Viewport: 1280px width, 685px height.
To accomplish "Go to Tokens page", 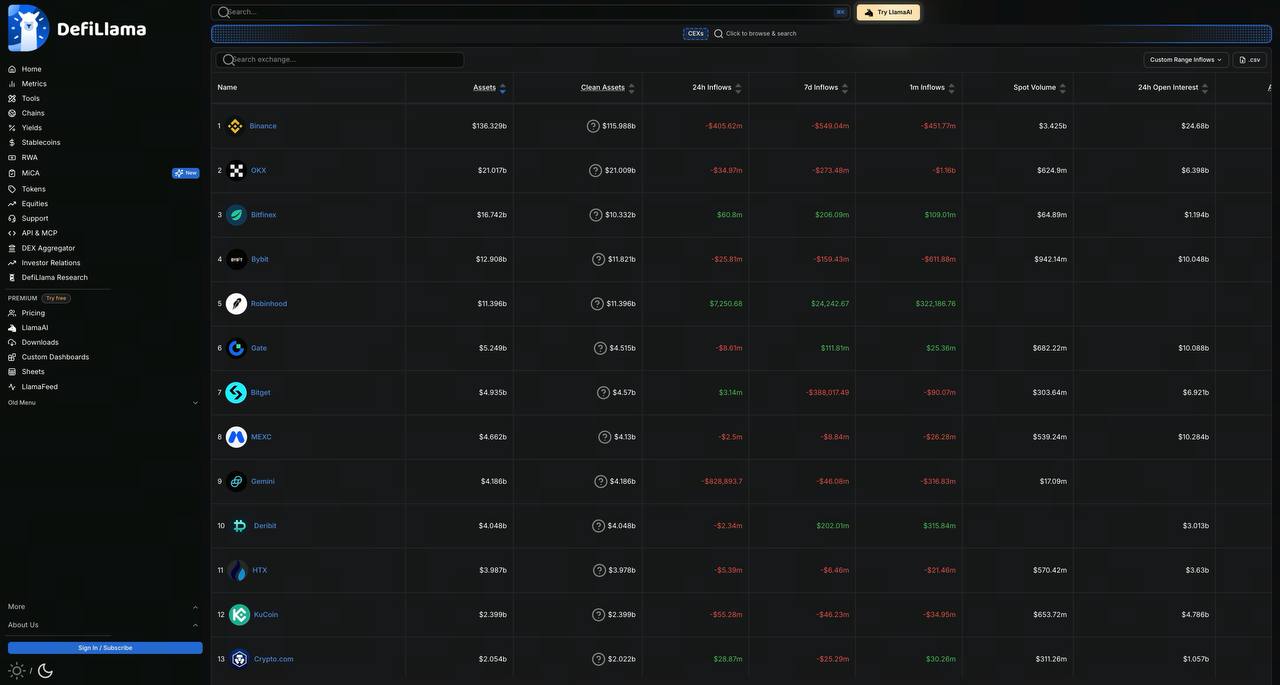I will click(x=34, y=189).
